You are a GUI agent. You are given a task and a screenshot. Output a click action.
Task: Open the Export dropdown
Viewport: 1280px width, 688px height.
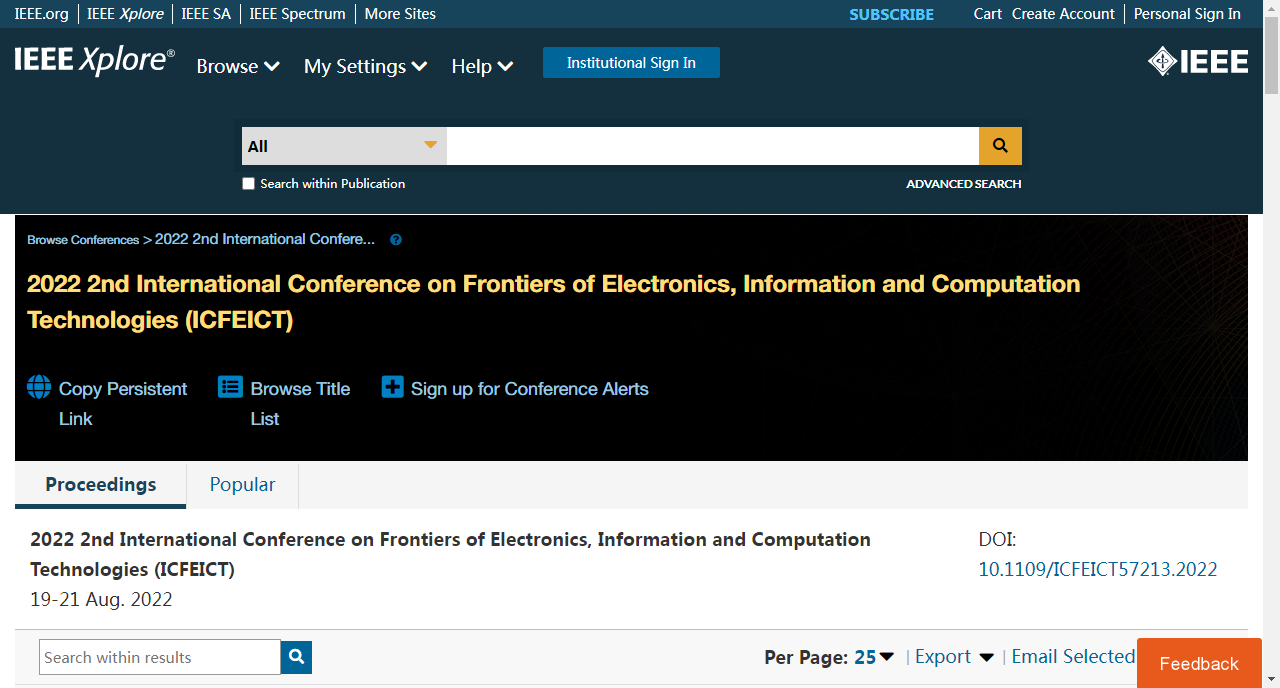coord(954,657)
